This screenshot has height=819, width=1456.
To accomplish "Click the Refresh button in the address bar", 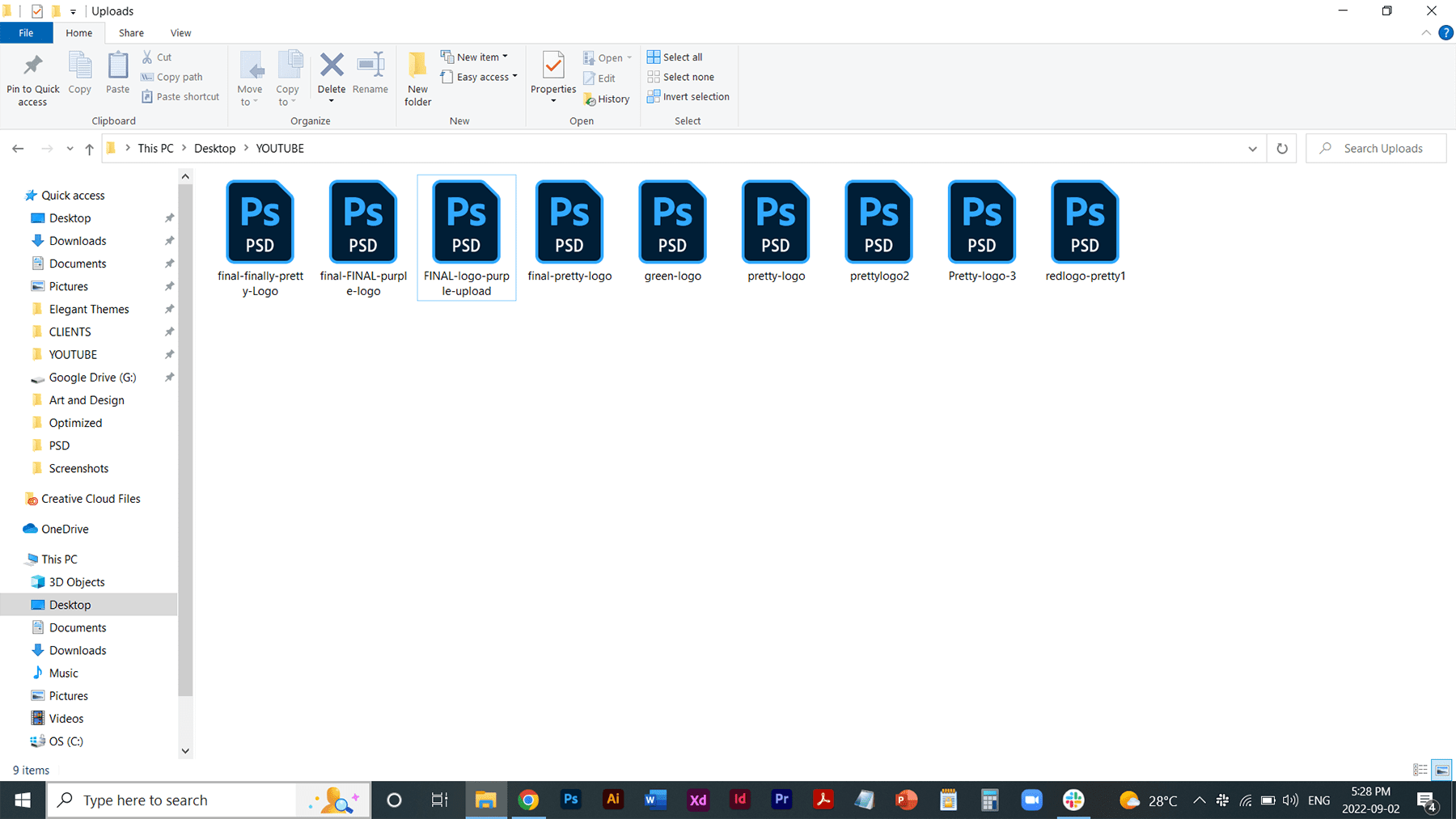I will pos(1282,148).
